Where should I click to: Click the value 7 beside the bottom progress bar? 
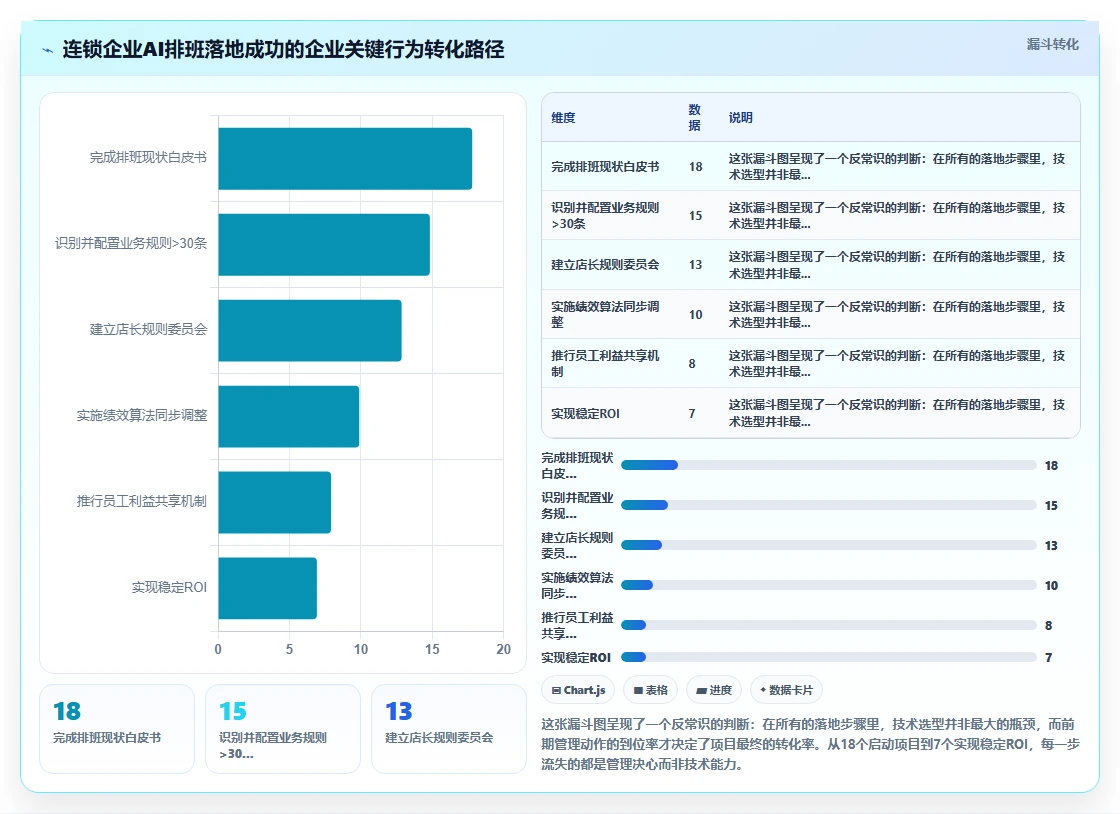click(x=1049, y=658)
